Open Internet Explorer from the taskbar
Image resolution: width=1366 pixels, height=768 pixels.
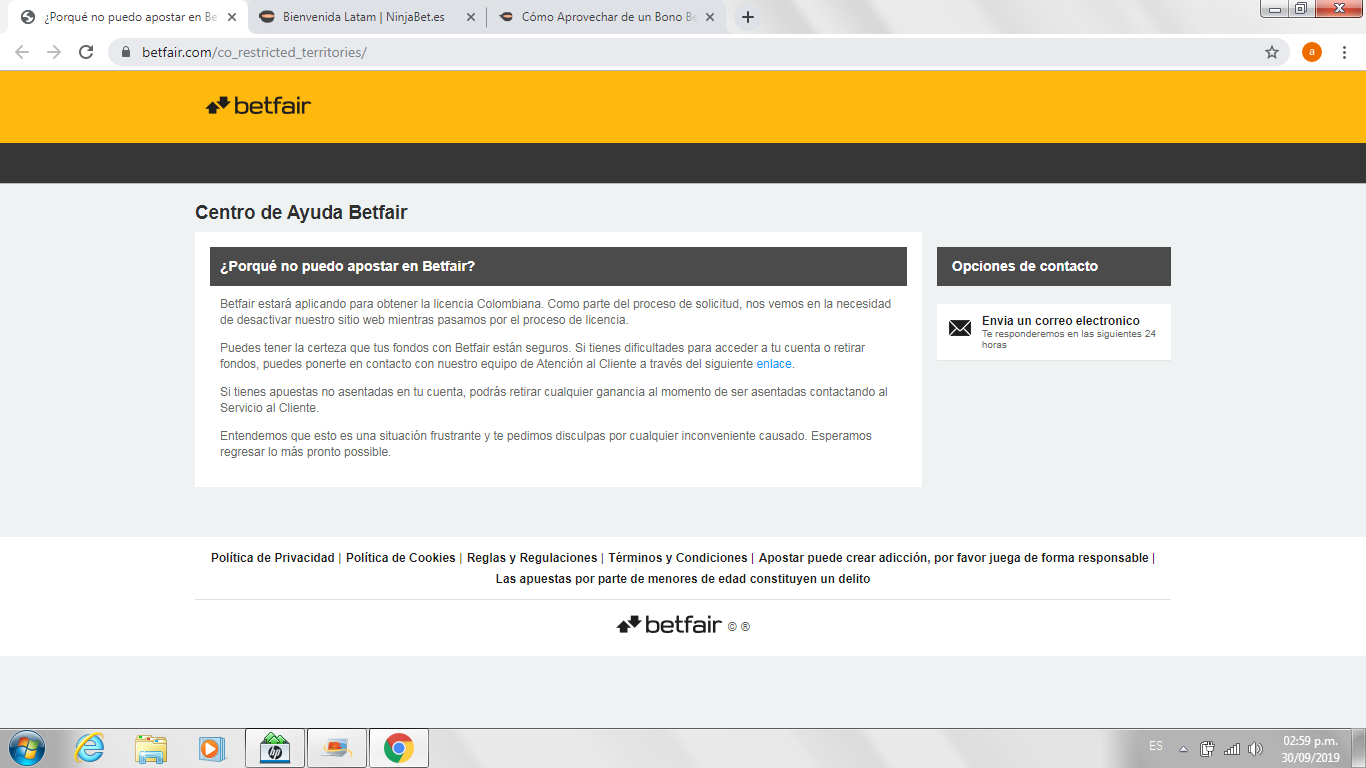(90, 748)
